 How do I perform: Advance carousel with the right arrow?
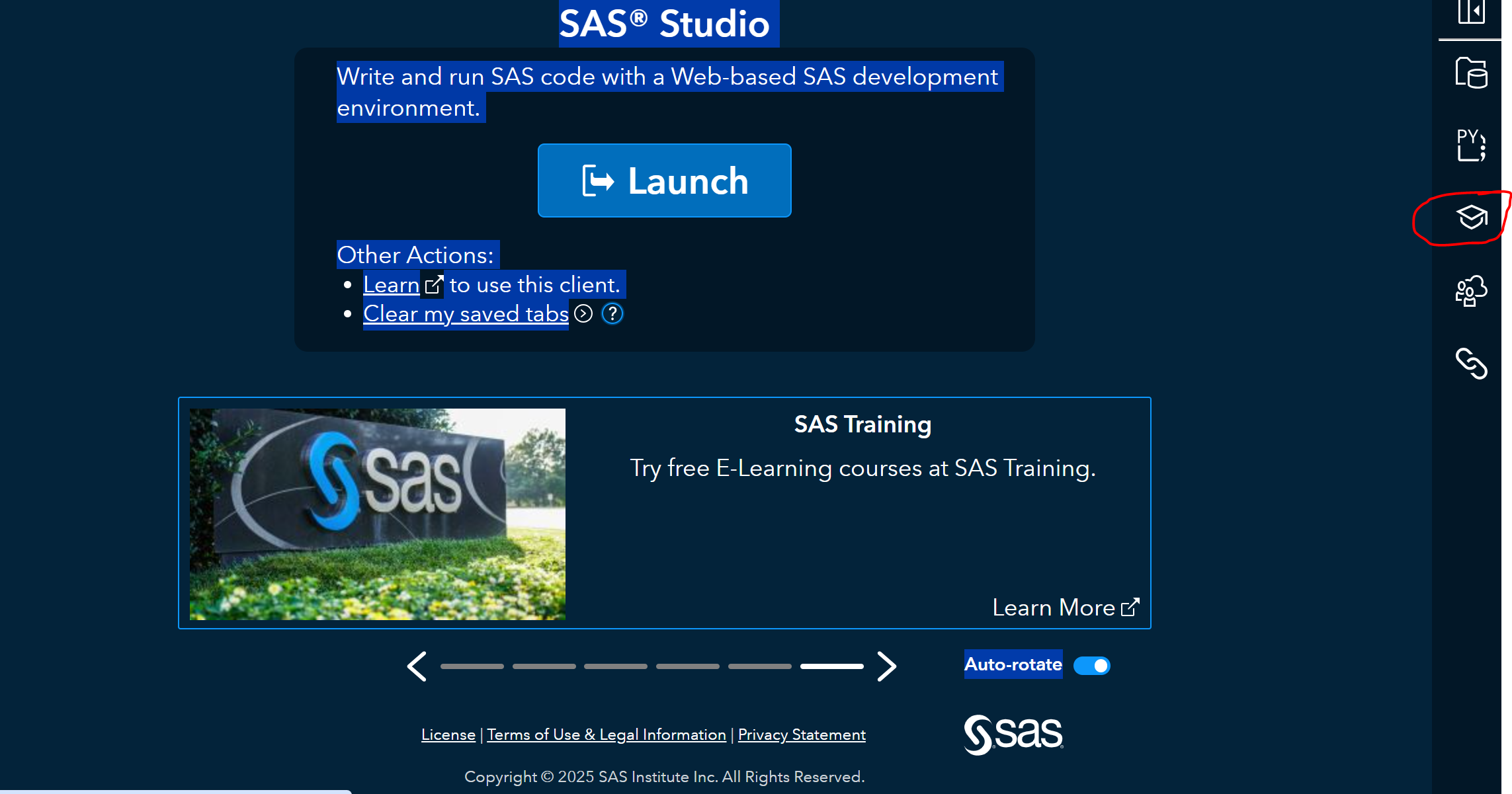coord(887,666)
